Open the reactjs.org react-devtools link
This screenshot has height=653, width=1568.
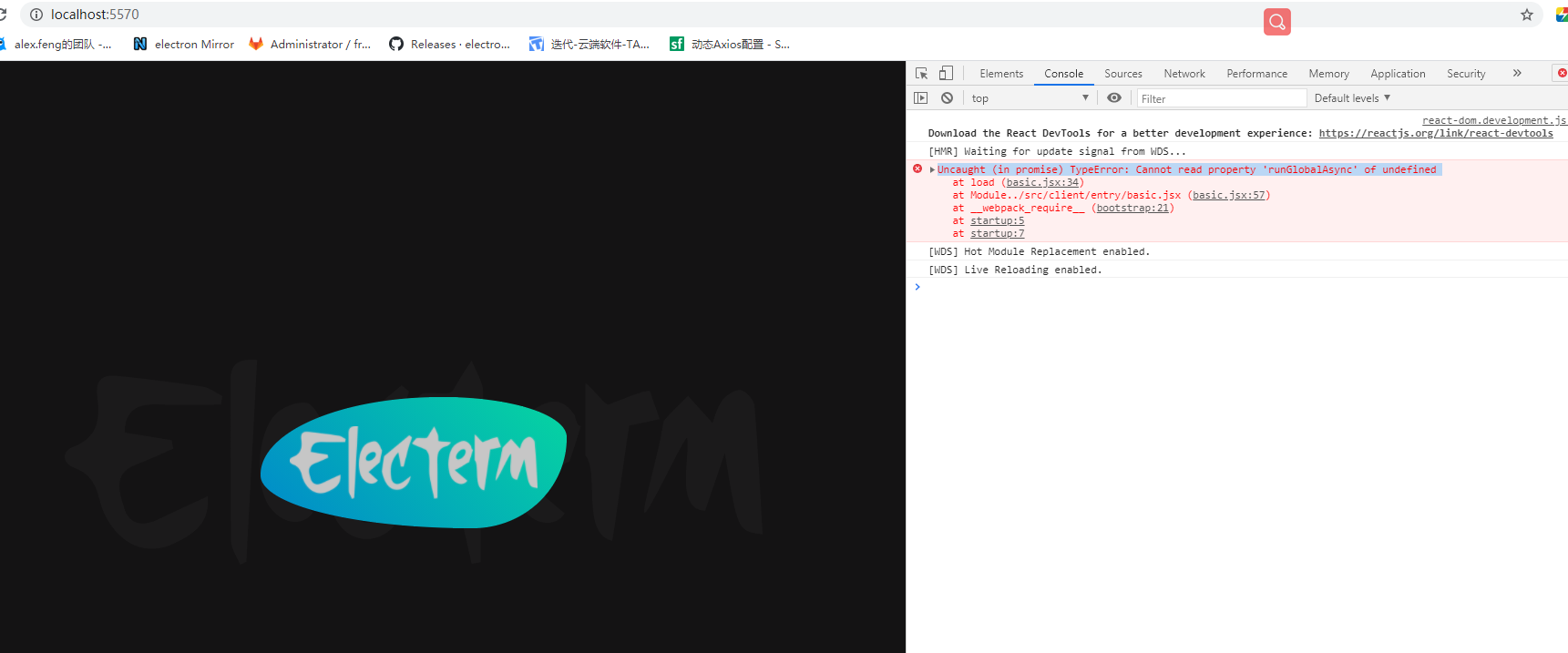click(x=1436, y=133)
